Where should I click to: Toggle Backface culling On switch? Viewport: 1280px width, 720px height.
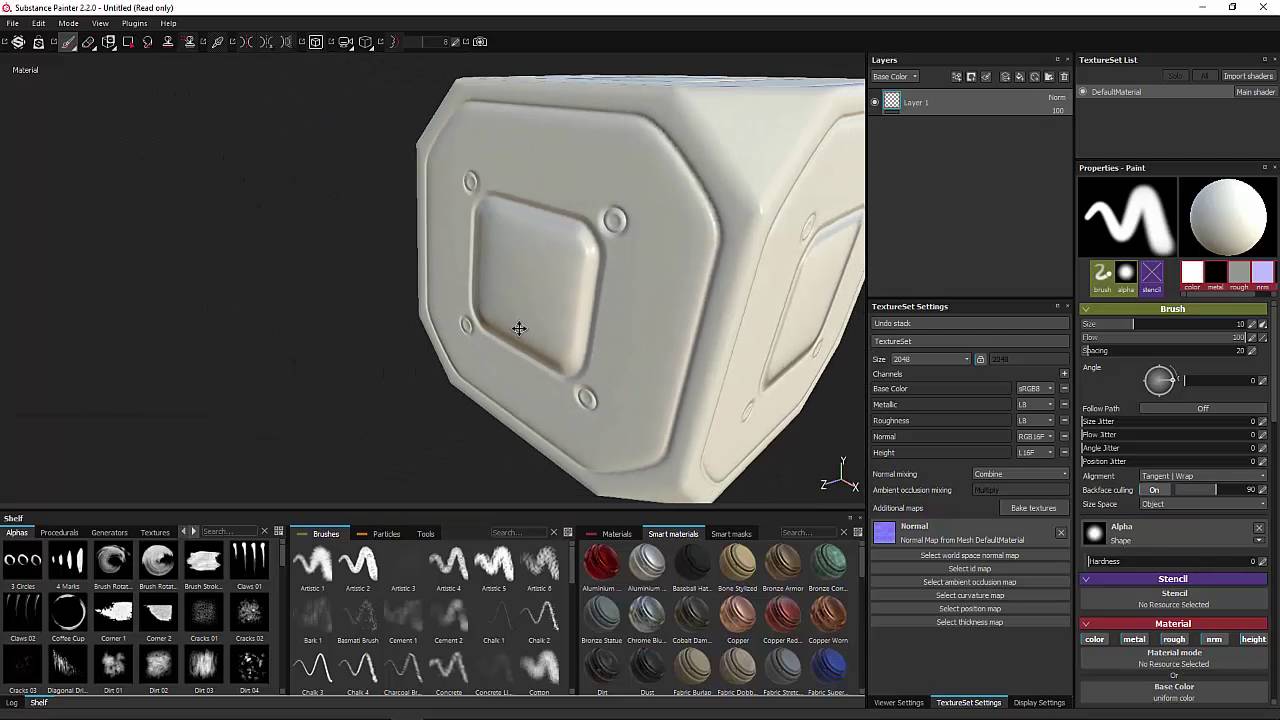[1155, 490]
